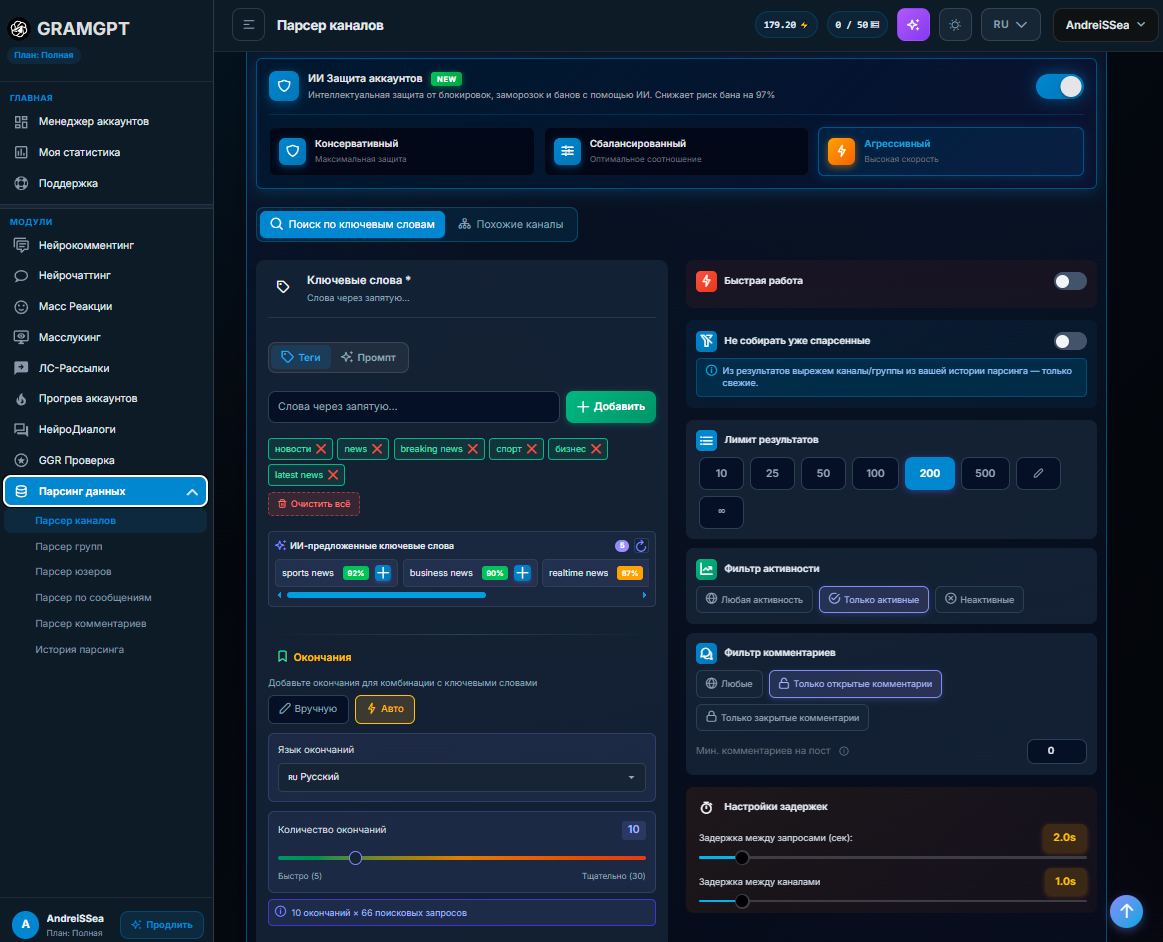Remove the 'breaking news' keyword tag

click(472, 449)
